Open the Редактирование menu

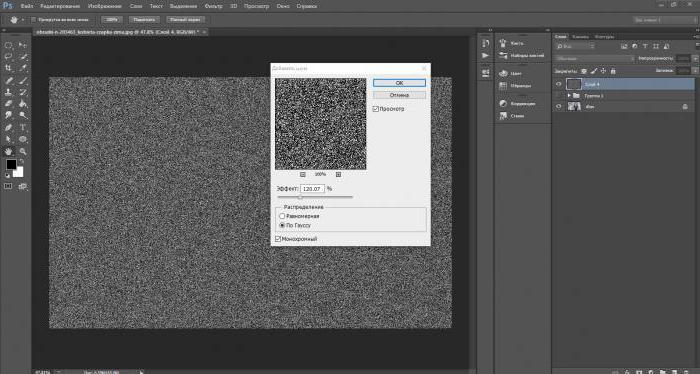click(60, 6)
